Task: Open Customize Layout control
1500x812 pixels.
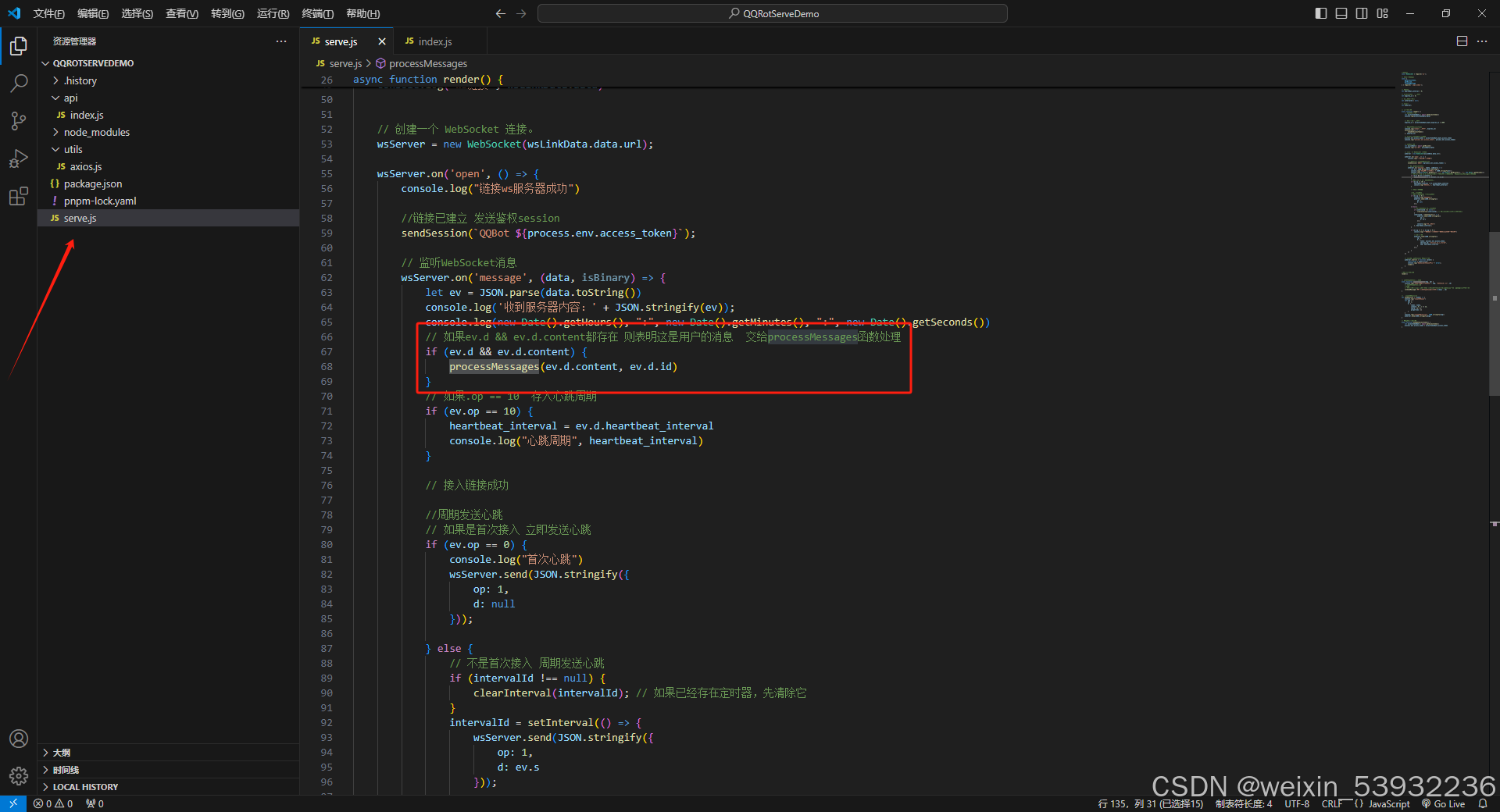Action: point(1382,13)
